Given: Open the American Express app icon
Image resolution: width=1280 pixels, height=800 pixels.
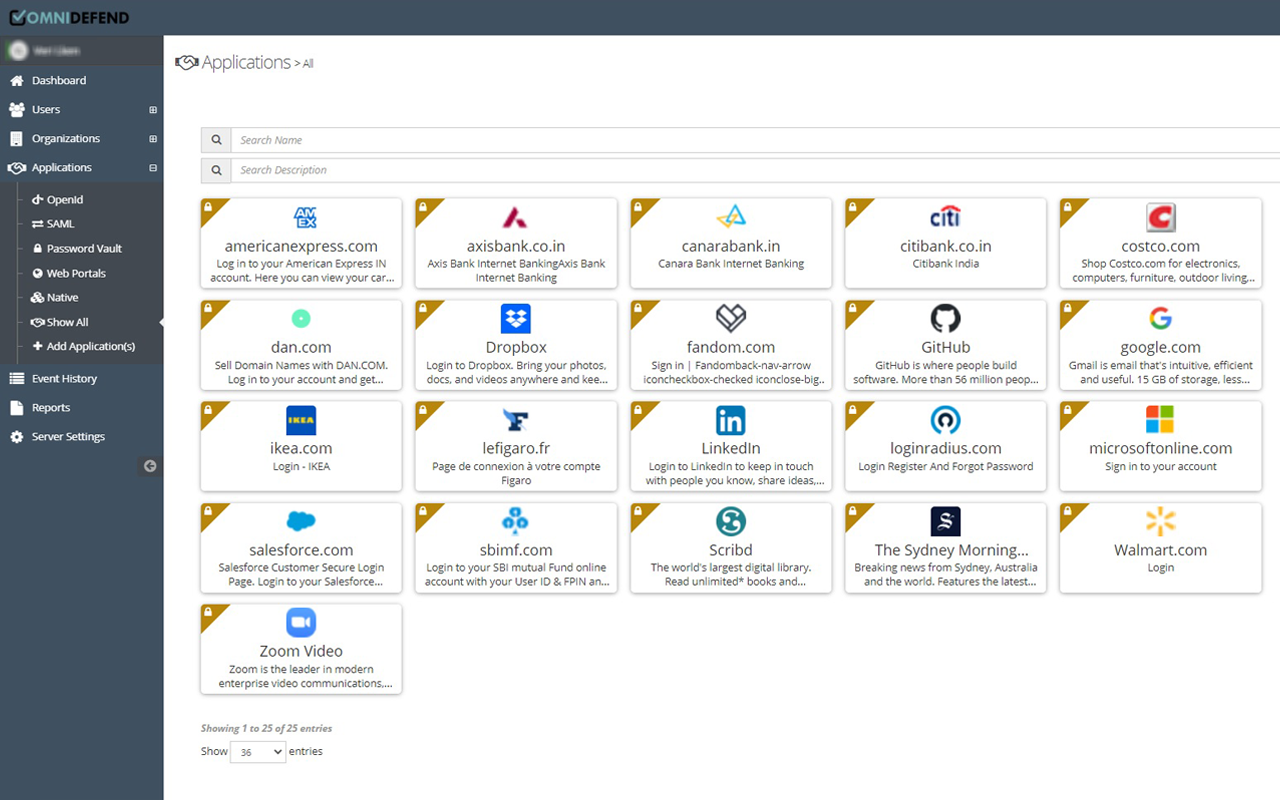Looking at the screenshot, I should (x=305, y=218).
